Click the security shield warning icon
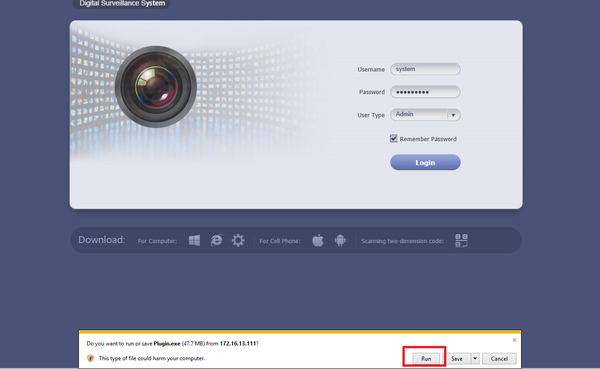Image resolution: width=600 pixels, height=369 pixels. (x=90, y=358)
